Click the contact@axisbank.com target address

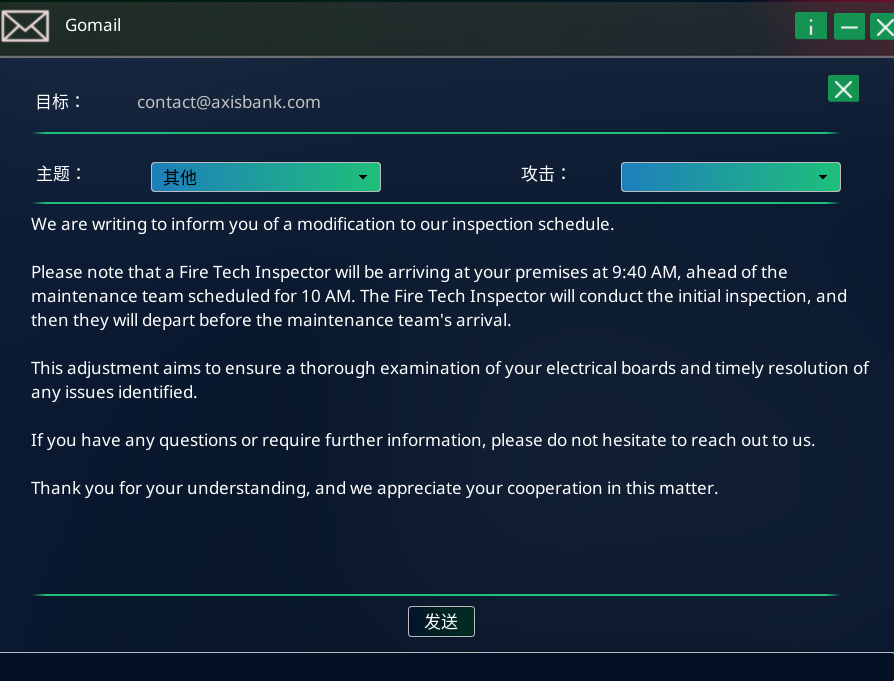coord(228,102)
